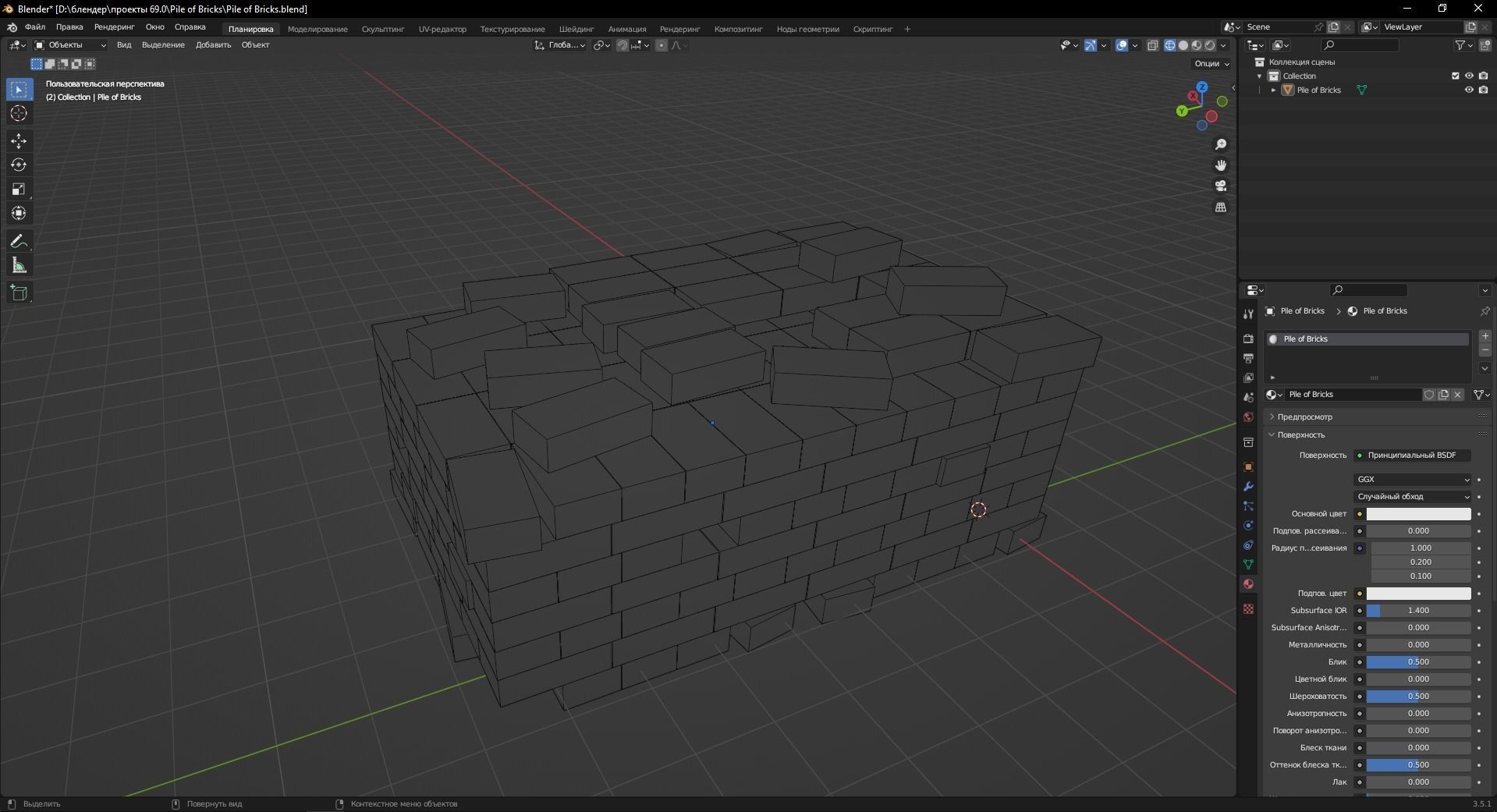Switch to the Modeling workspace tab
Viewport: 1497px width, 812px height.
point(317,30)
